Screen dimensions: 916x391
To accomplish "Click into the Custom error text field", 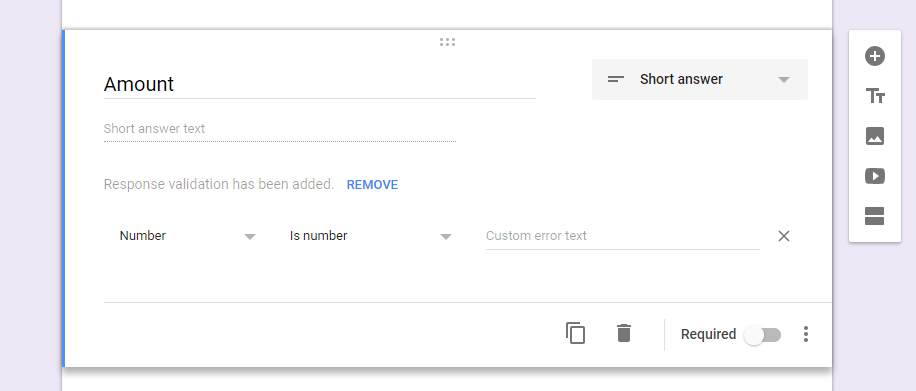I will coord(623,236).
